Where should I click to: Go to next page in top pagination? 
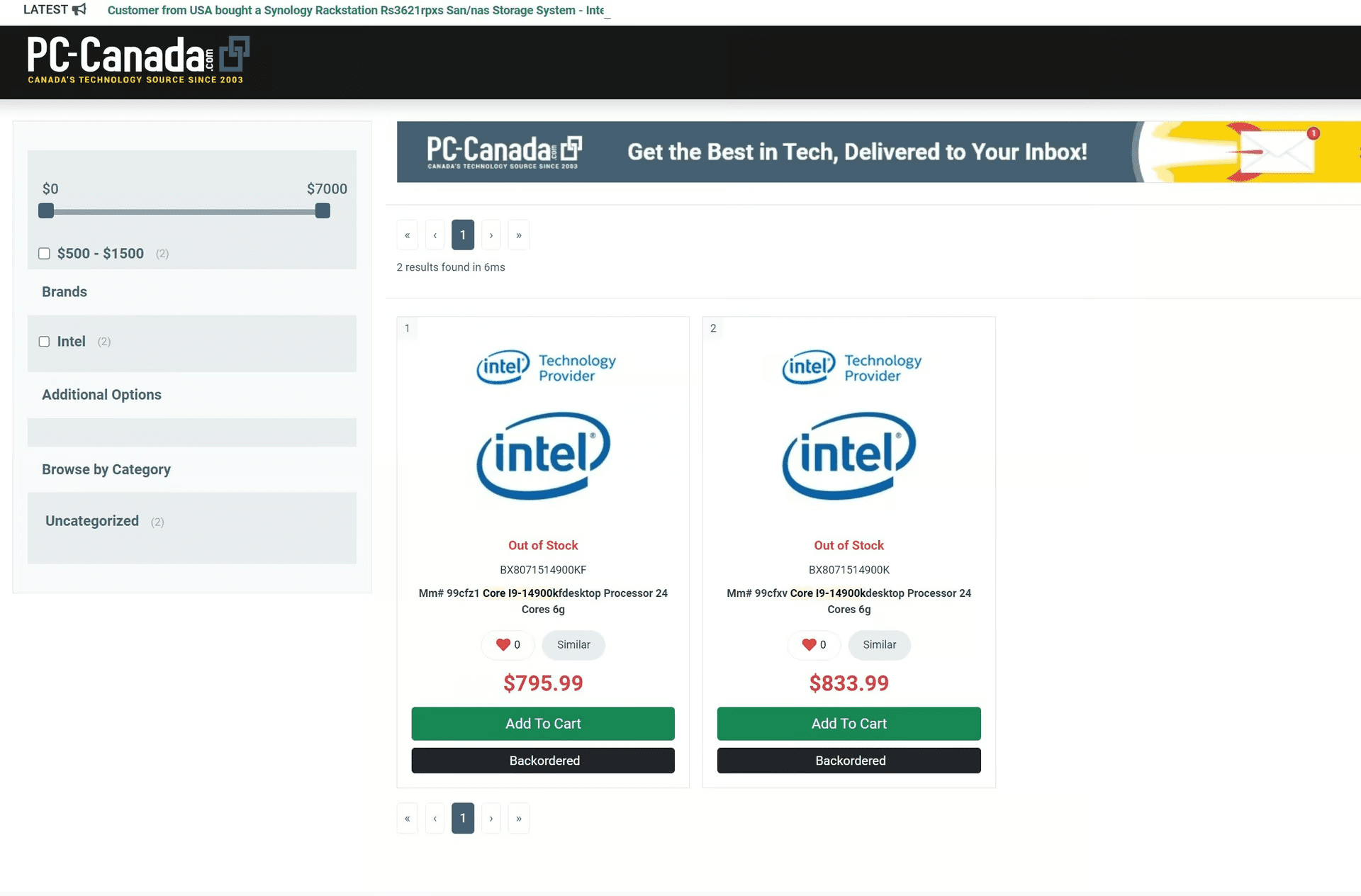[x=491, y=235]
